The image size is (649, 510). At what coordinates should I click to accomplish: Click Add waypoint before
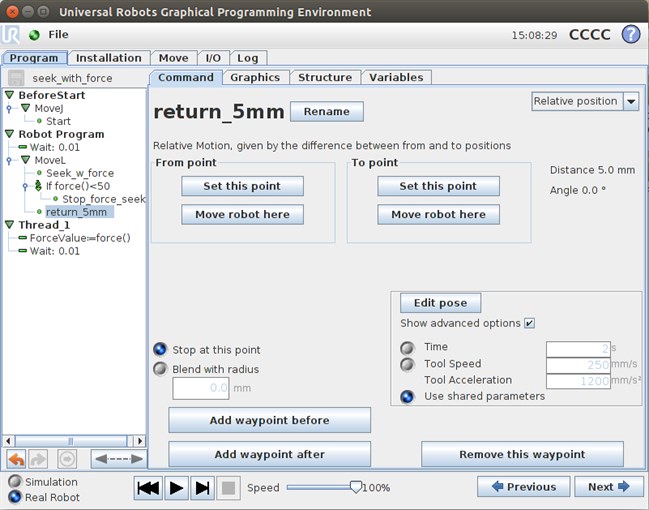pos(269,420)
